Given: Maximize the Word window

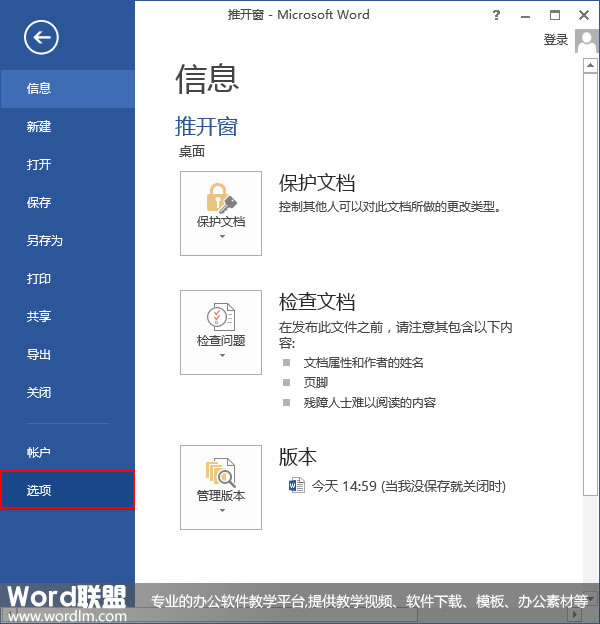Looking at the screenshot, I should [555, 15].
